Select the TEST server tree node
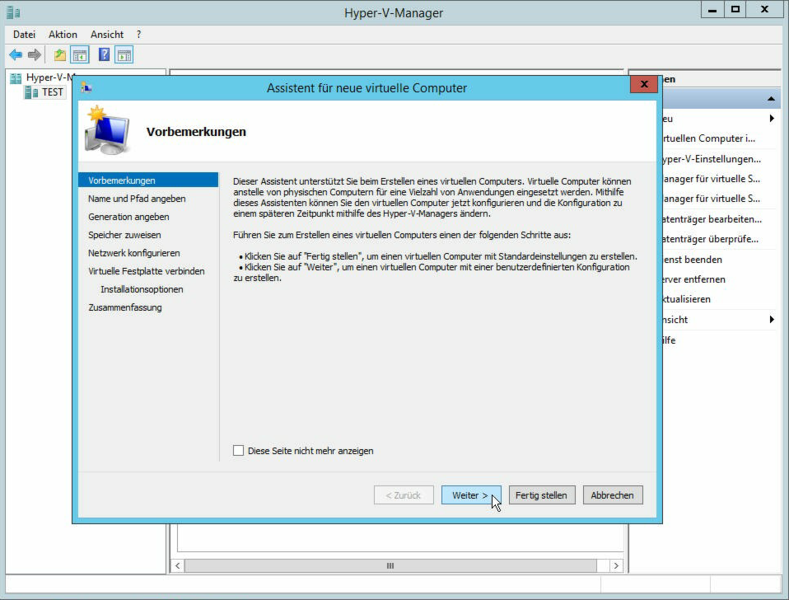This screenshot has height=600, width=789. (52, 92)
